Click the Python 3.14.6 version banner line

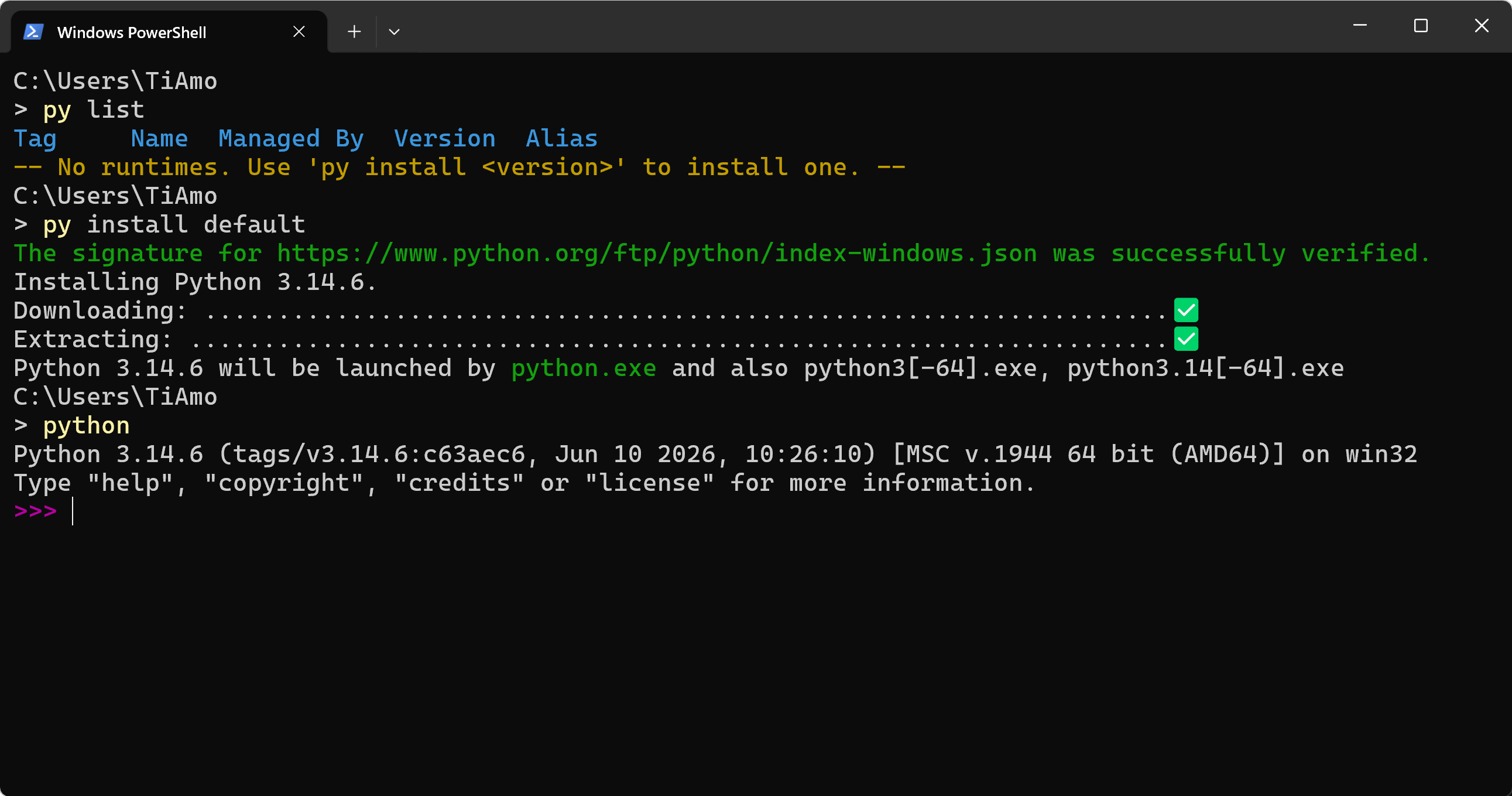(x=715, y=454)
